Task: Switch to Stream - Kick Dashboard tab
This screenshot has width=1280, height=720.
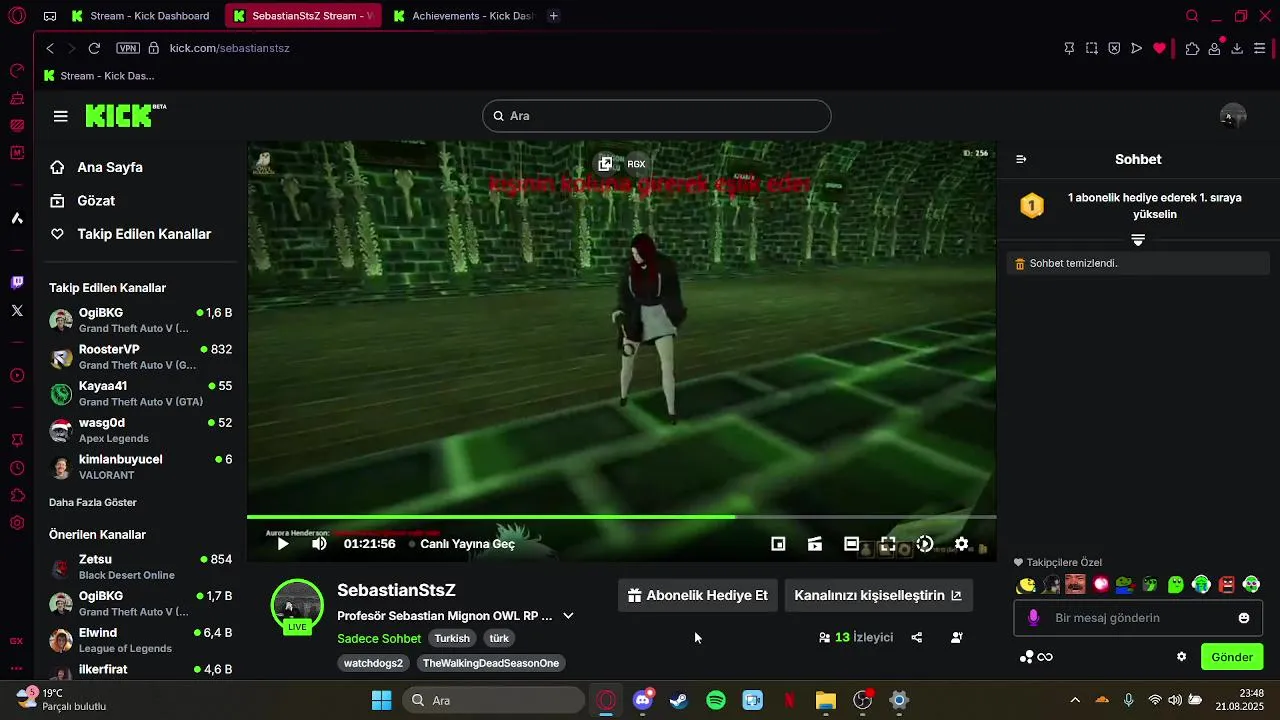Action: pos(140,16)
